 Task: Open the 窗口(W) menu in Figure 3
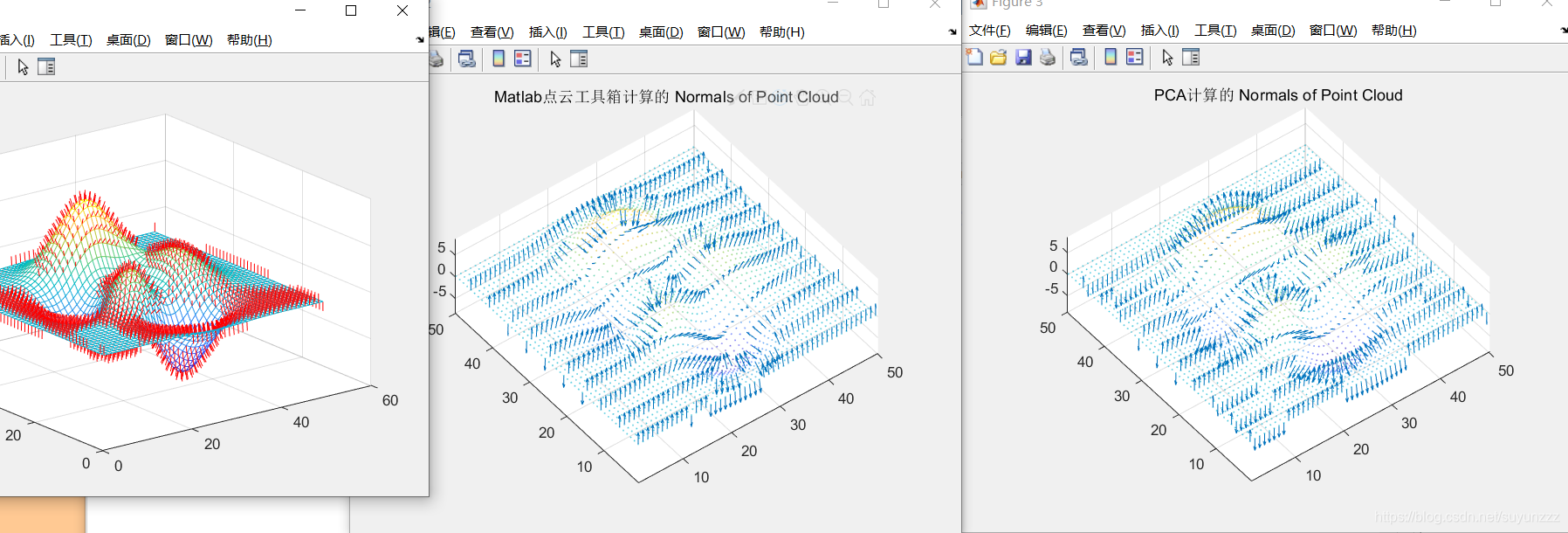coord(1333,31)
